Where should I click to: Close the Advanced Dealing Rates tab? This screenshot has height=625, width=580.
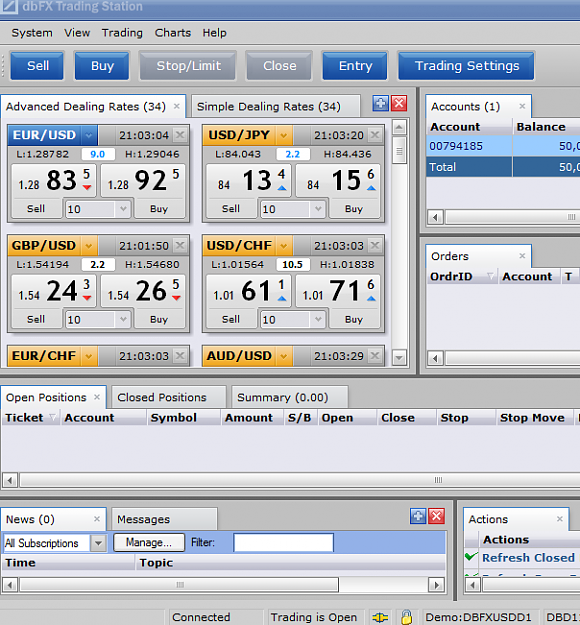click(x=177, y=106)
